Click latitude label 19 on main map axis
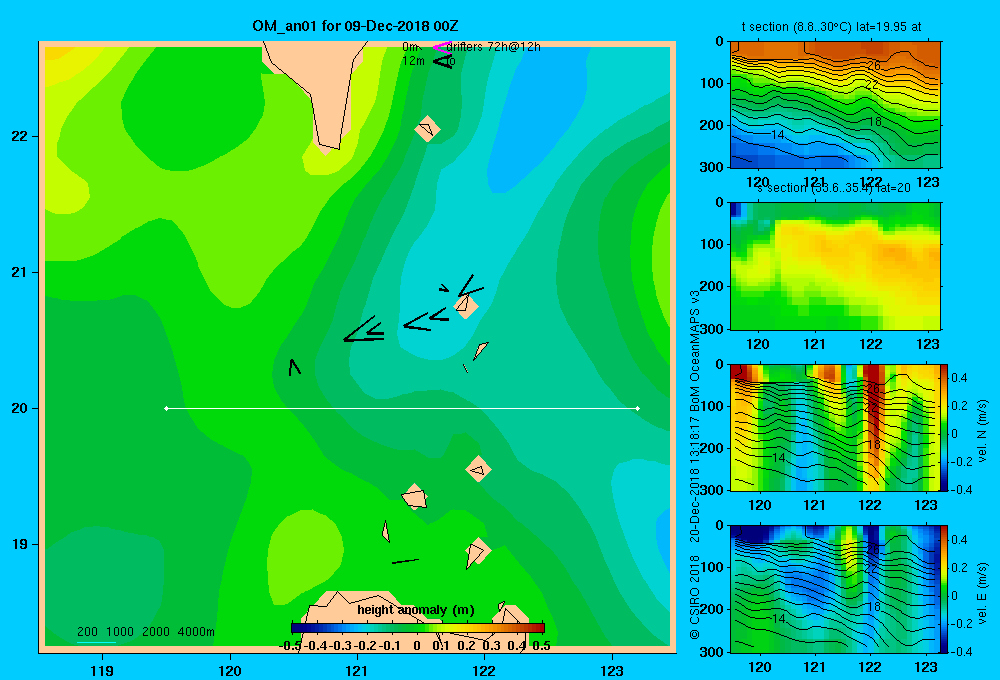Image resolution: width=1000 pixels, height=680 pixels. pyautogui.click(x=19, y=544)
